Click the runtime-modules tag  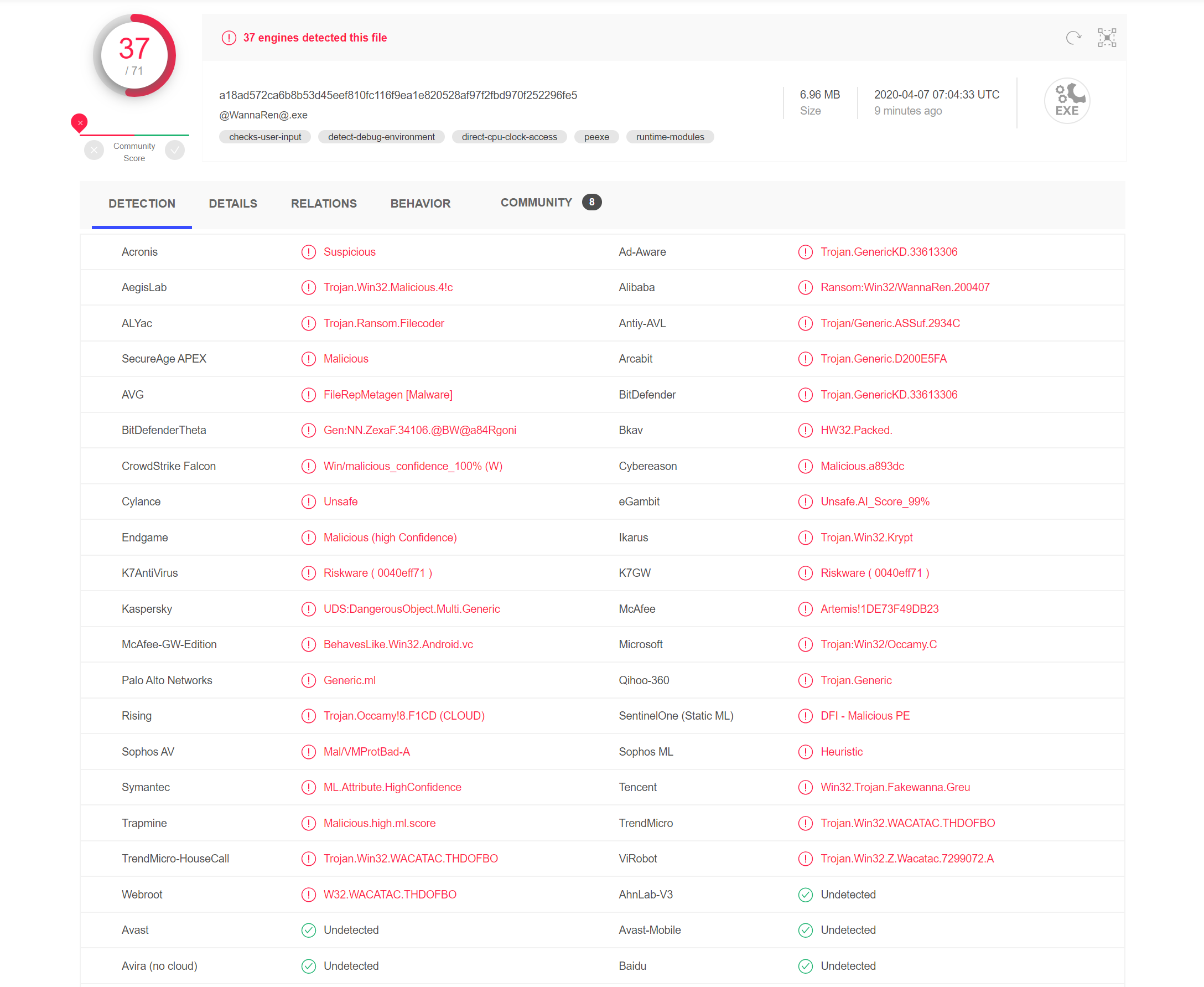(670, 137)
